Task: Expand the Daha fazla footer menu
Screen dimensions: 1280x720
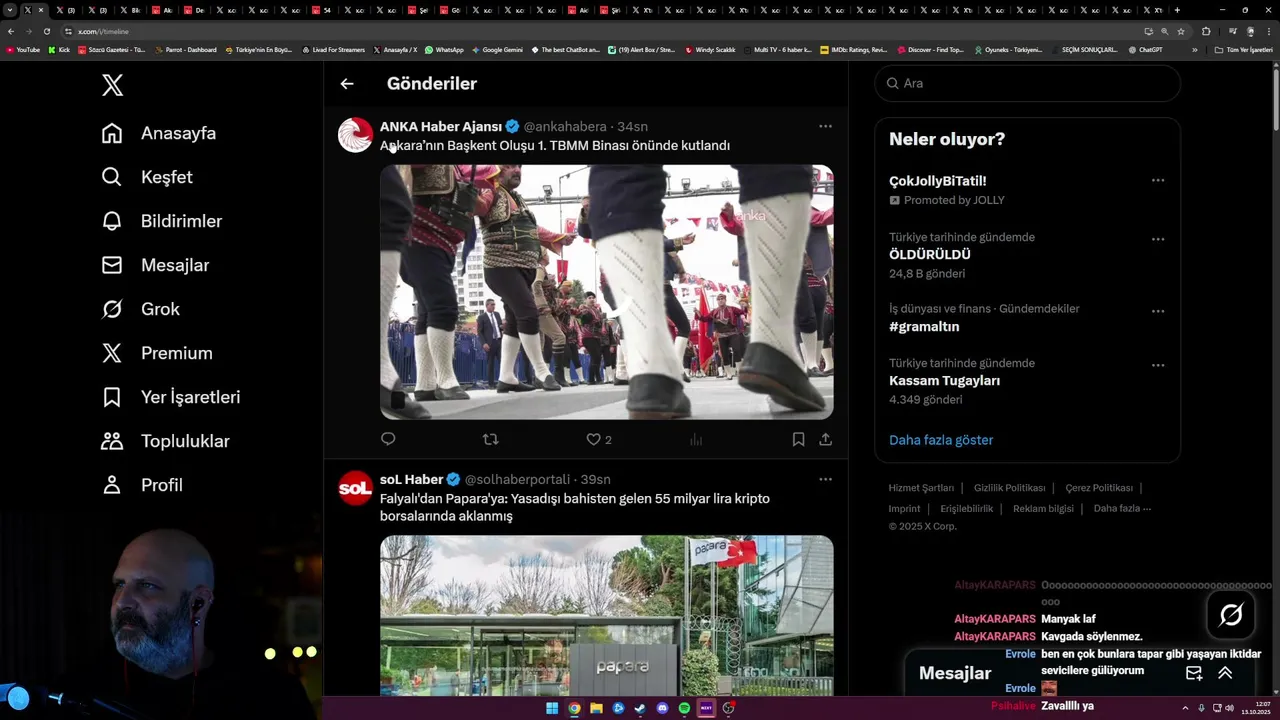Action: click(1122, 509)
